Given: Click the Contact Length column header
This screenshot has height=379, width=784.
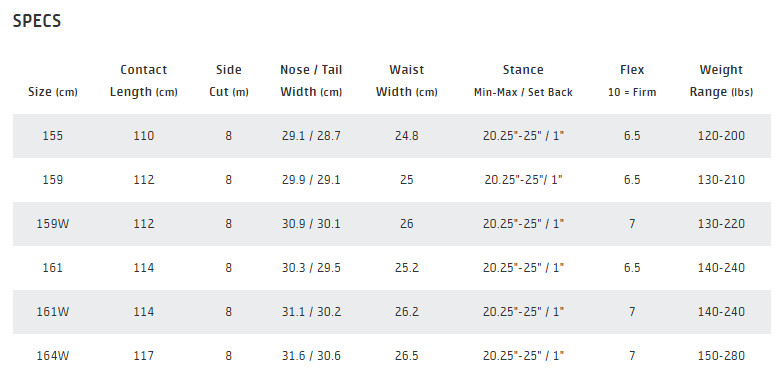Looking at the screenshot, I should click(x=144, y=80).
